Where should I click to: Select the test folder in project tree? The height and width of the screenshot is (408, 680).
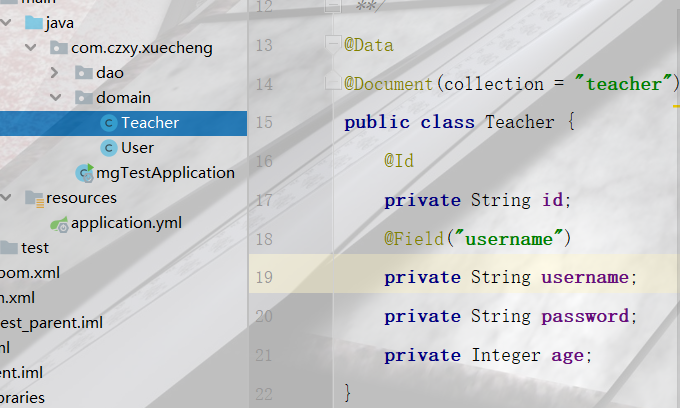pyautogui.click(x=35, y=248)
